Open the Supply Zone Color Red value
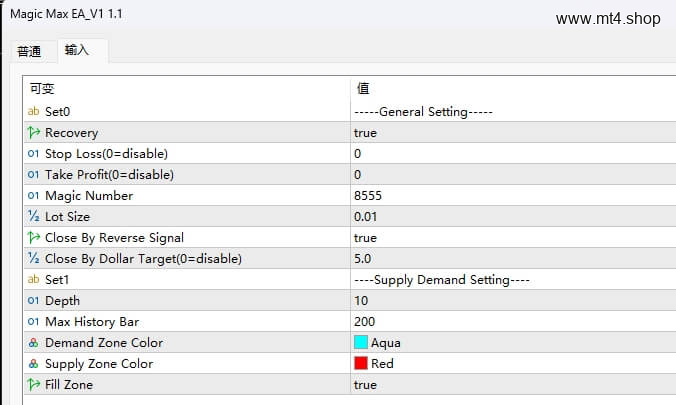Viewport: 676px width, 405px height. (382, 364)
